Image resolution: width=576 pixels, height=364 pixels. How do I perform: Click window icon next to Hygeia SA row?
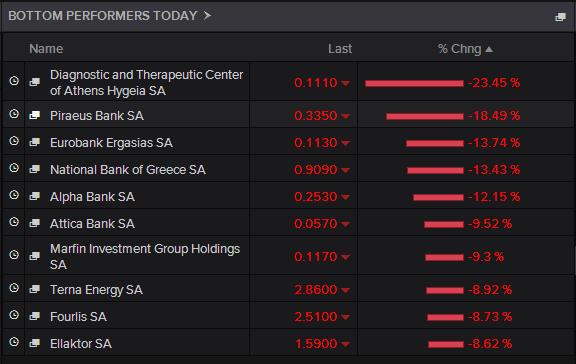[x=35, y=82]
